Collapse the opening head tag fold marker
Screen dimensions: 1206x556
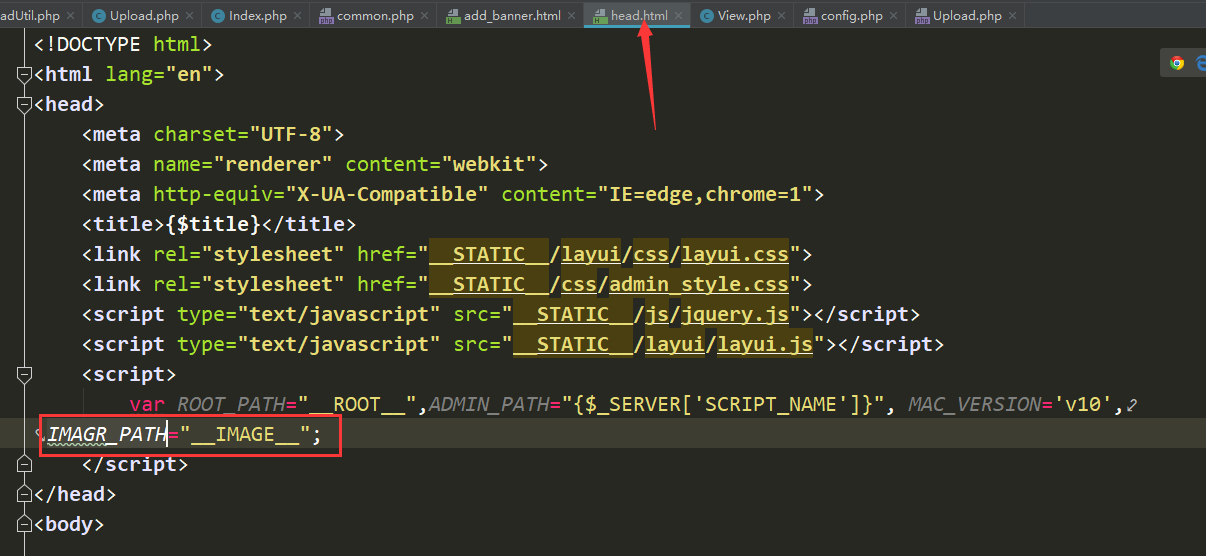(24, 105)
